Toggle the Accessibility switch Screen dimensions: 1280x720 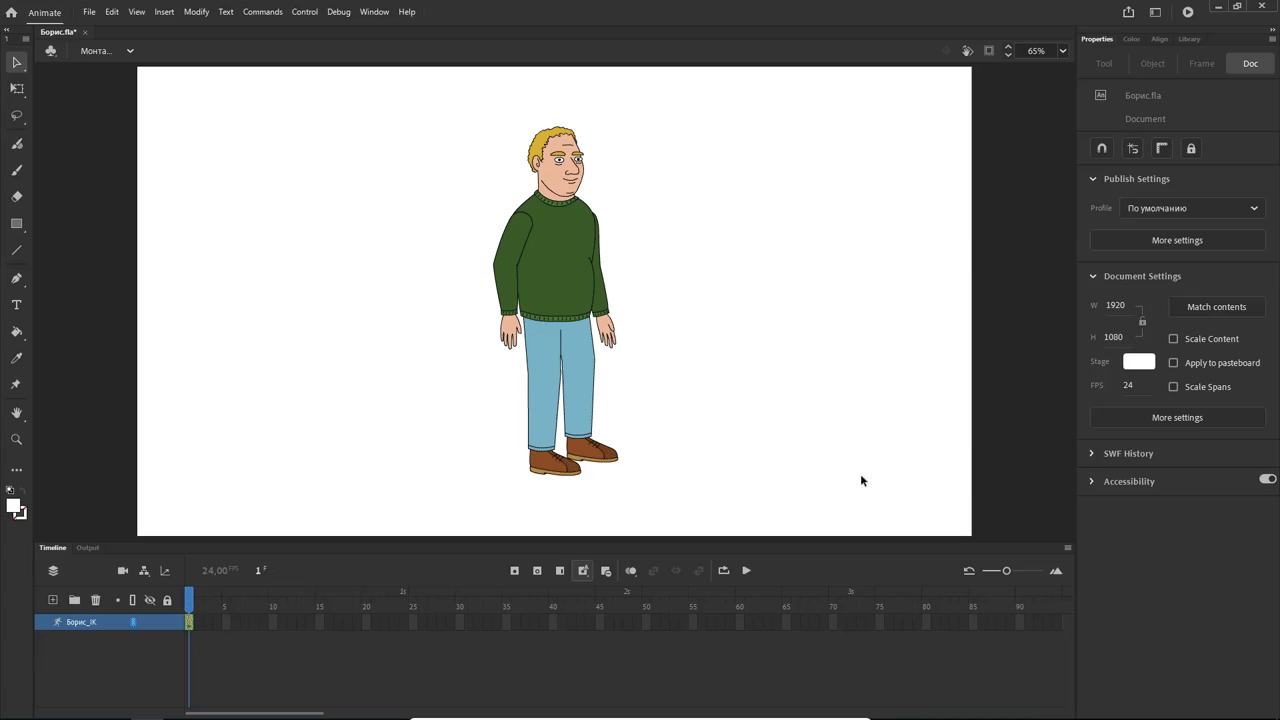[x=1268, y=479]
